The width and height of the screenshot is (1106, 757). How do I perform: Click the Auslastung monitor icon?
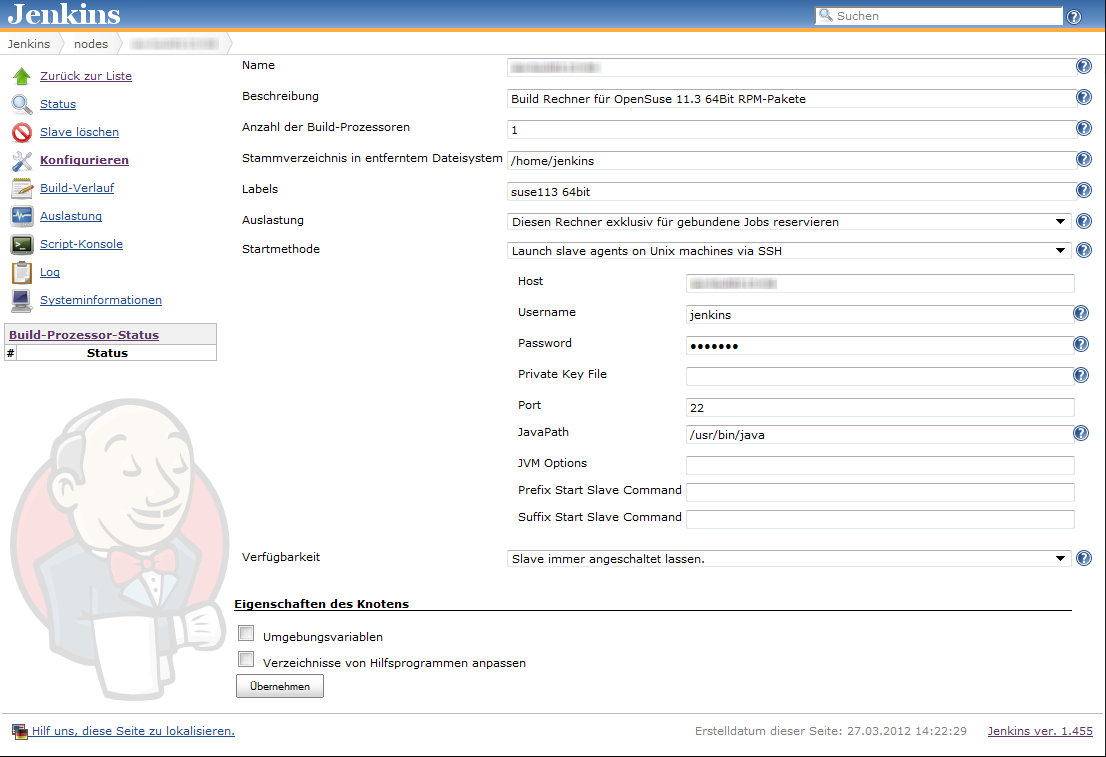21,216
